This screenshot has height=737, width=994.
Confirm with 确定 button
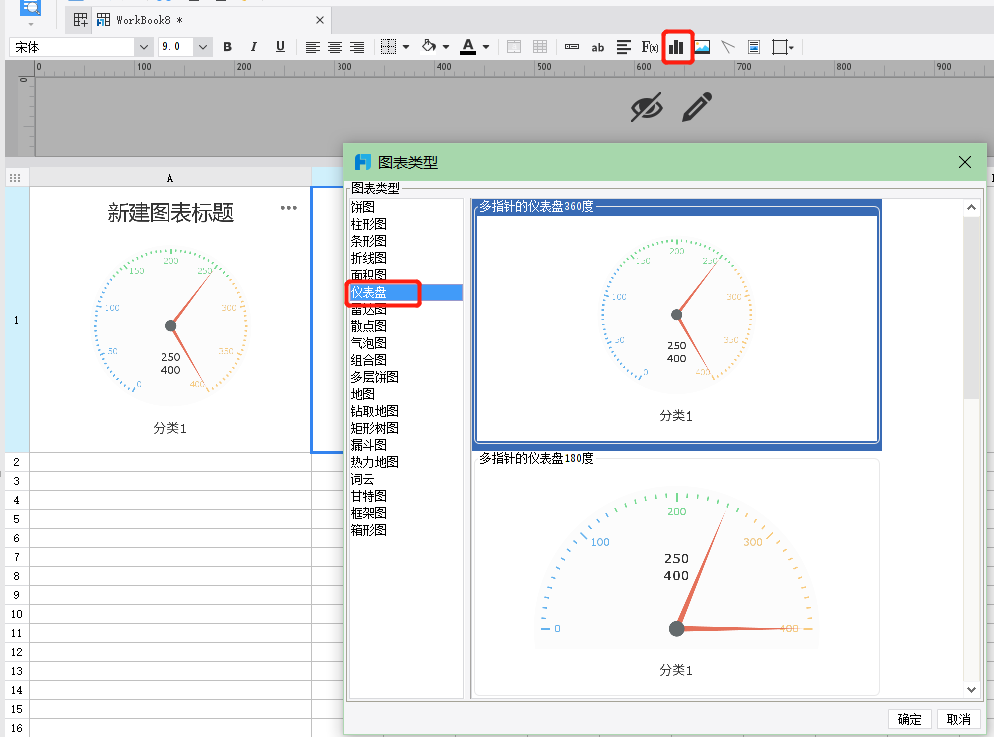point(910,719)
